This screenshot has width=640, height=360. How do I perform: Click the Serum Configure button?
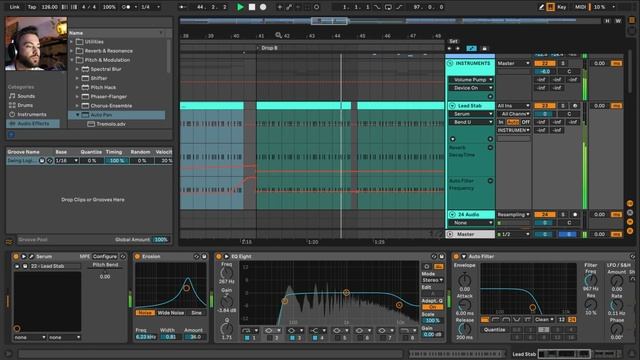104,256
